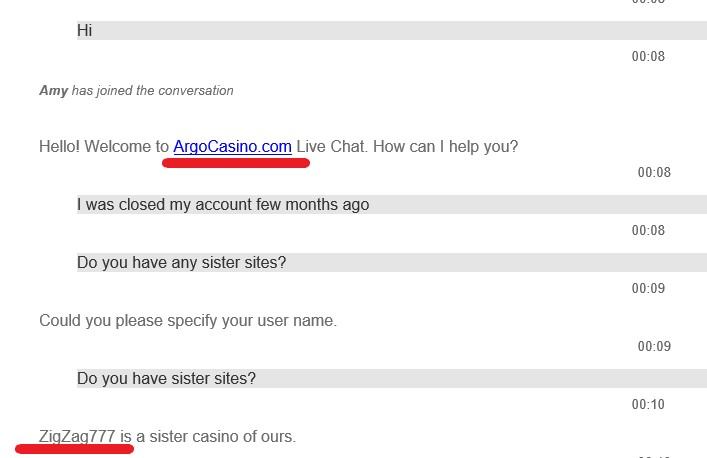Click timestamp below "I was closed my account"

point(648,231)
